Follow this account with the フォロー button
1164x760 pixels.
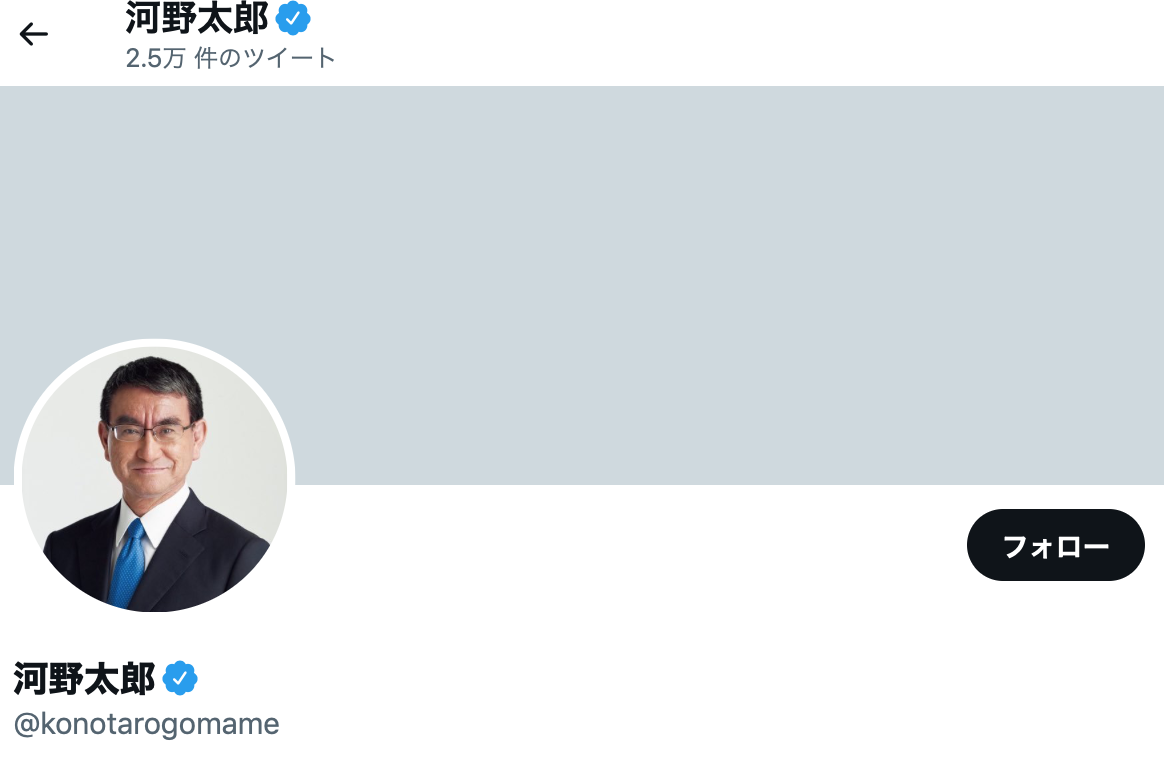pyautogui.click(x=1055, y=545)
